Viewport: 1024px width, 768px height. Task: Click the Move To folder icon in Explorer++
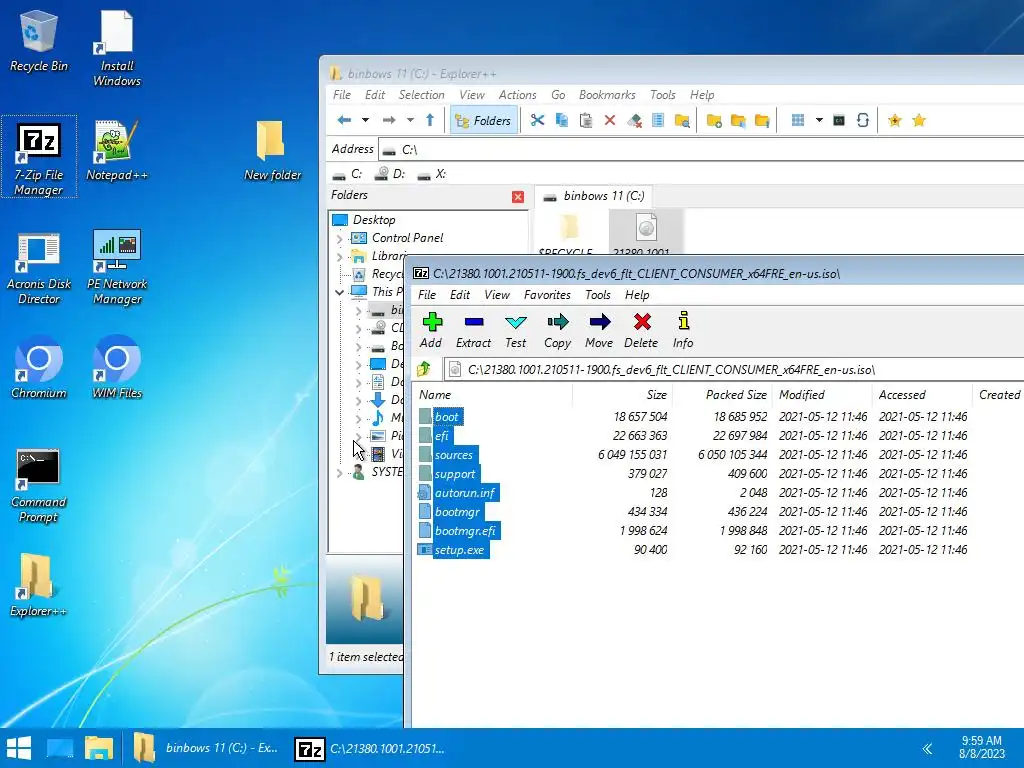(x=762, y=120)
